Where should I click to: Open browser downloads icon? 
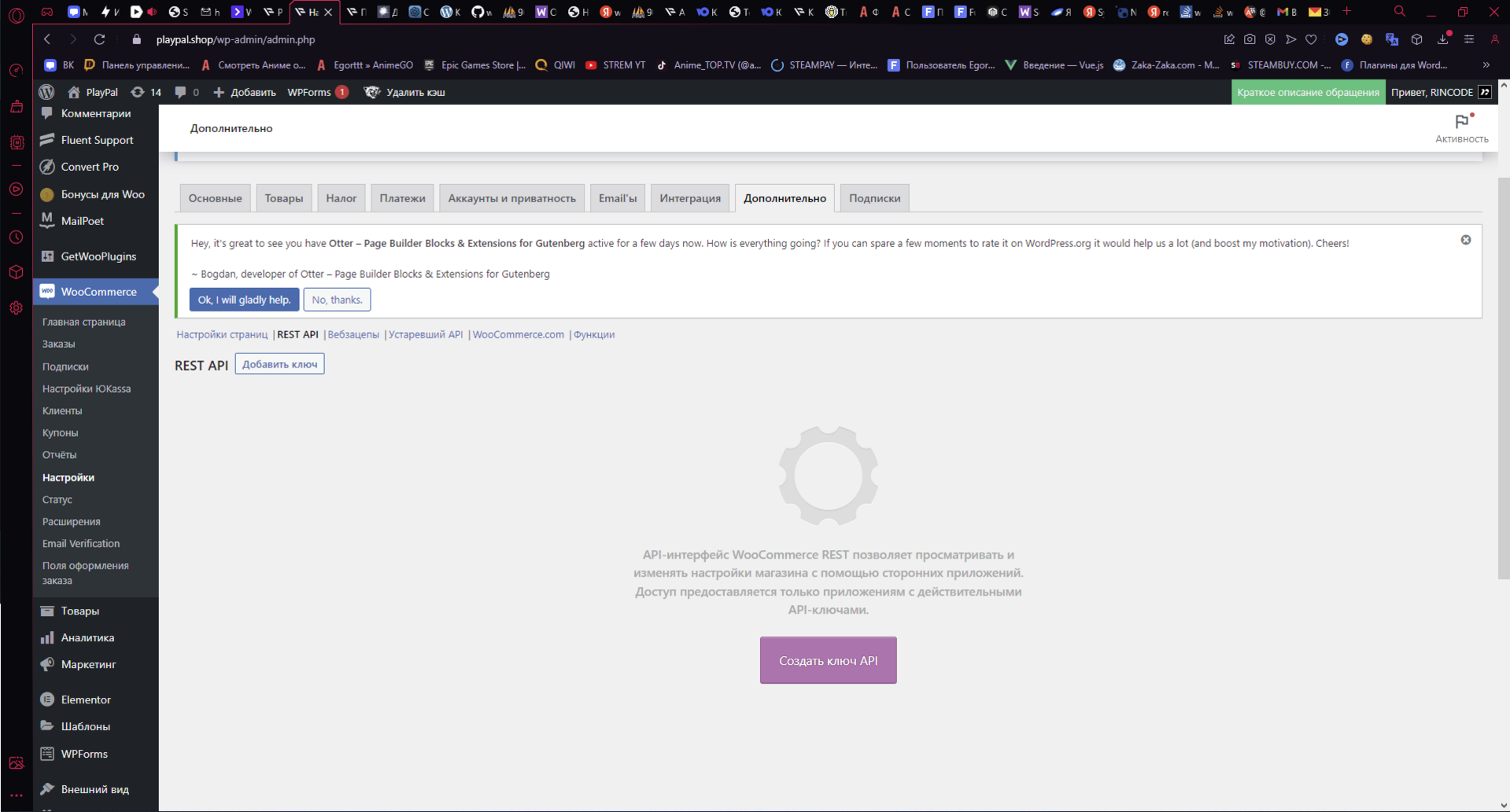(x=1443, y=39)
